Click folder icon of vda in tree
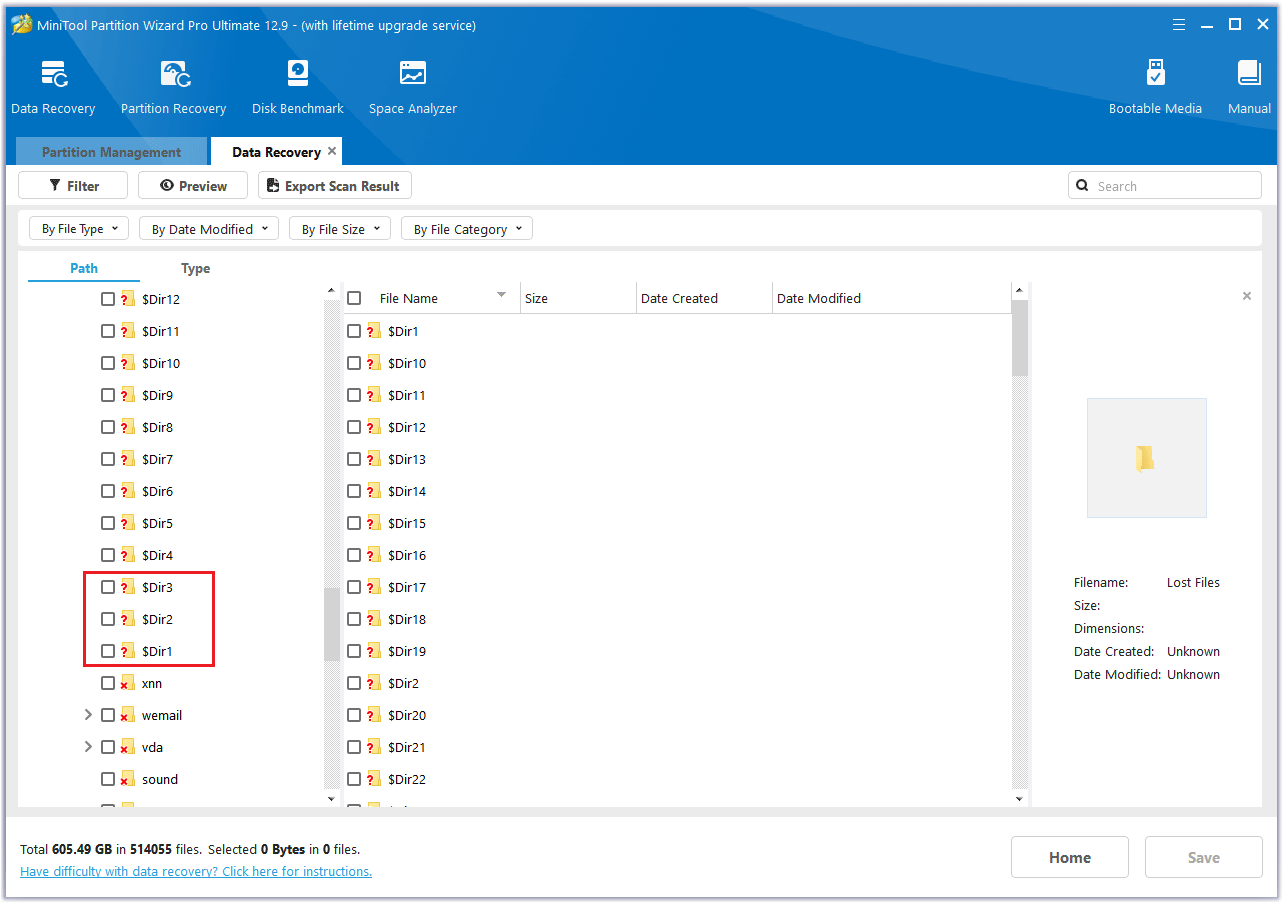The width and height of the screenshot is (1286, 905). coord(127,747)
